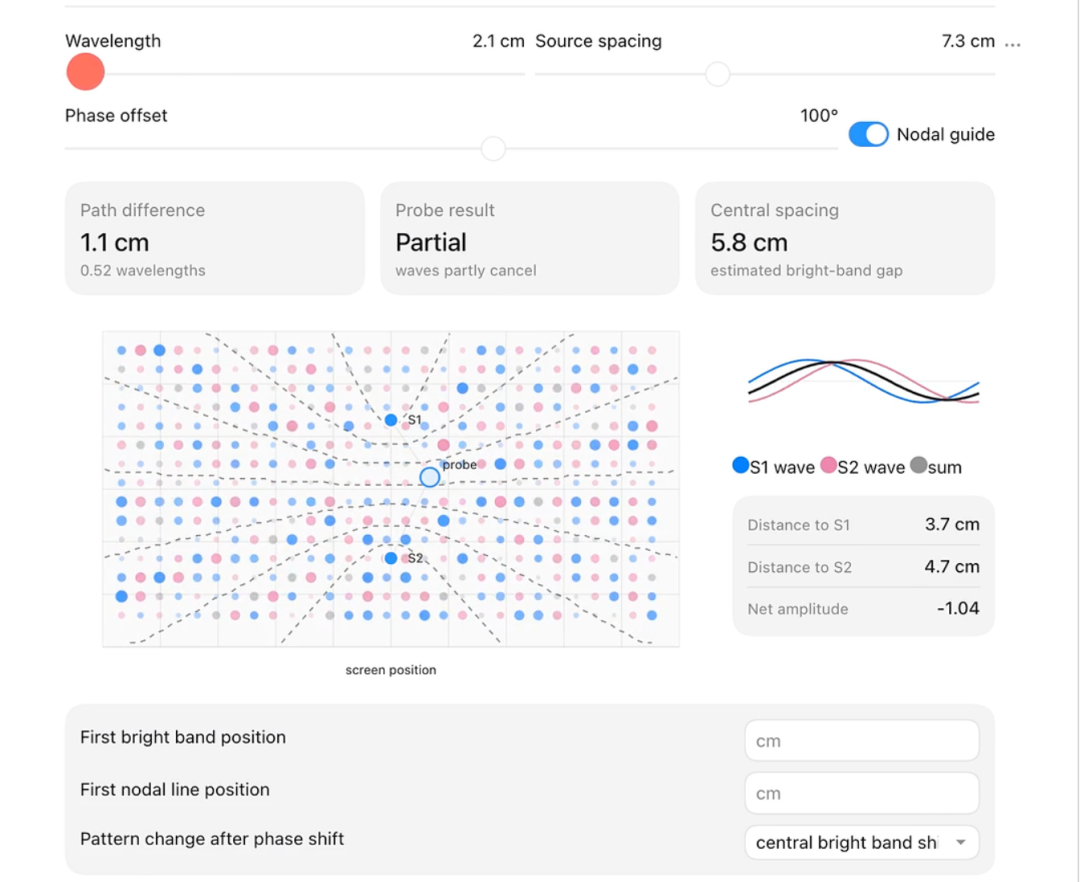Image resolution: width=1080 pixels, height=882 pixels.
Task: Select the probe circle marker
Action: [x=430, y=477]
